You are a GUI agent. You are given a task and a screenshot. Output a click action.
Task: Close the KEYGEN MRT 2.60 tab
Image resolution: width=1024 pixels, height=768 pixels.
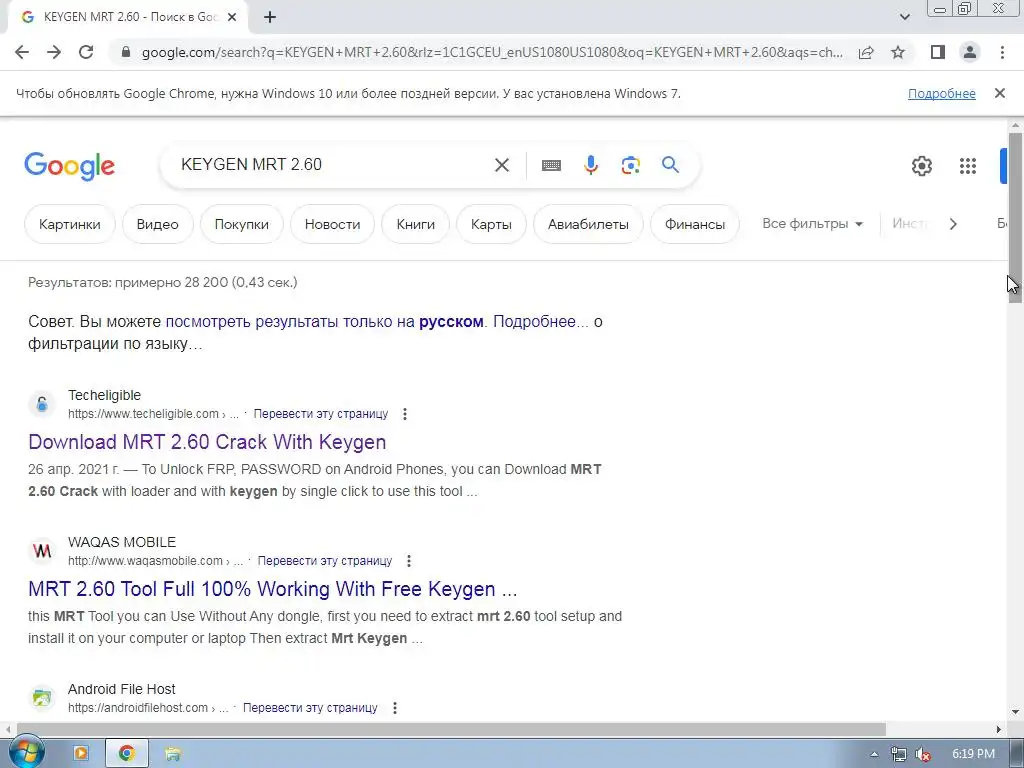click(232, 17)
